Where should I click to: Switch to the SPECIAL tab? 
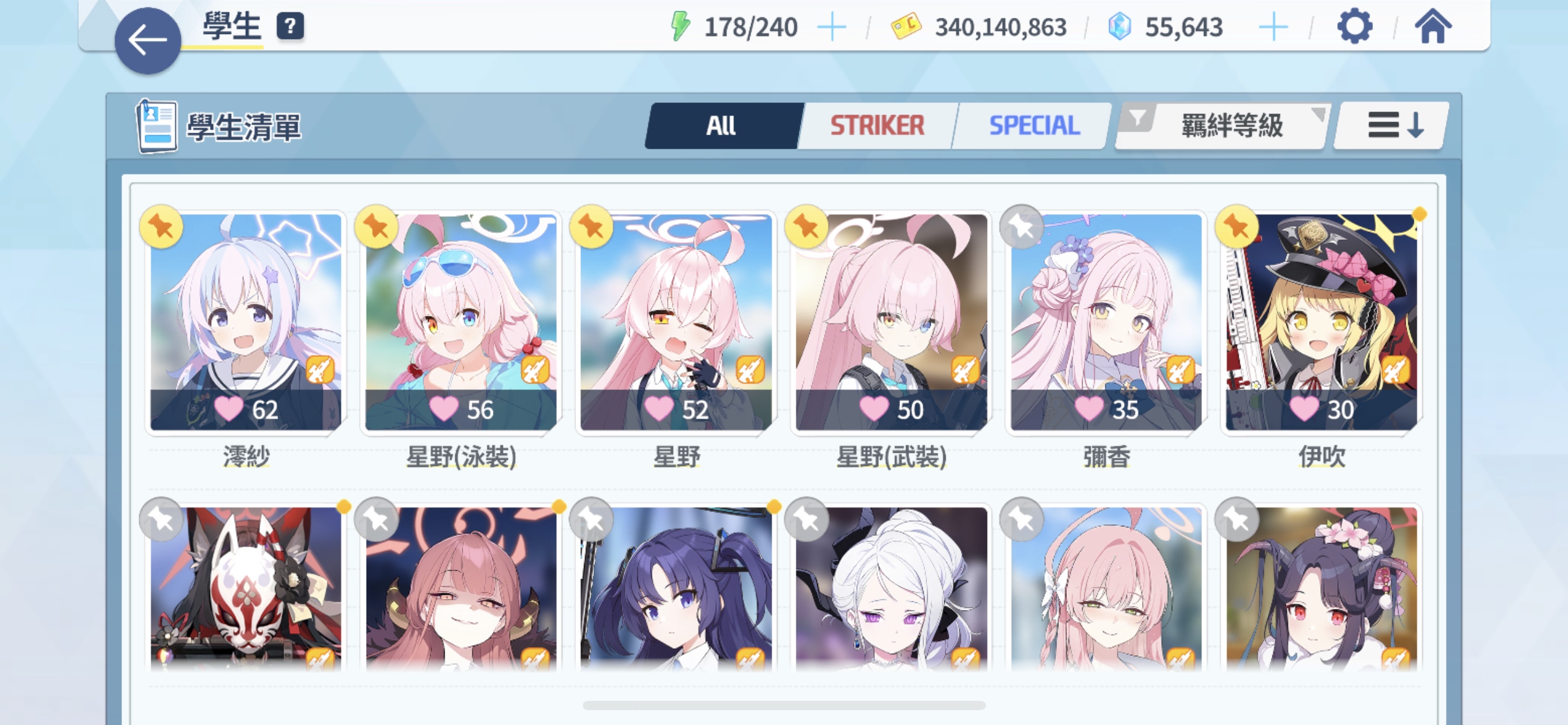[x=1034, y=126]
